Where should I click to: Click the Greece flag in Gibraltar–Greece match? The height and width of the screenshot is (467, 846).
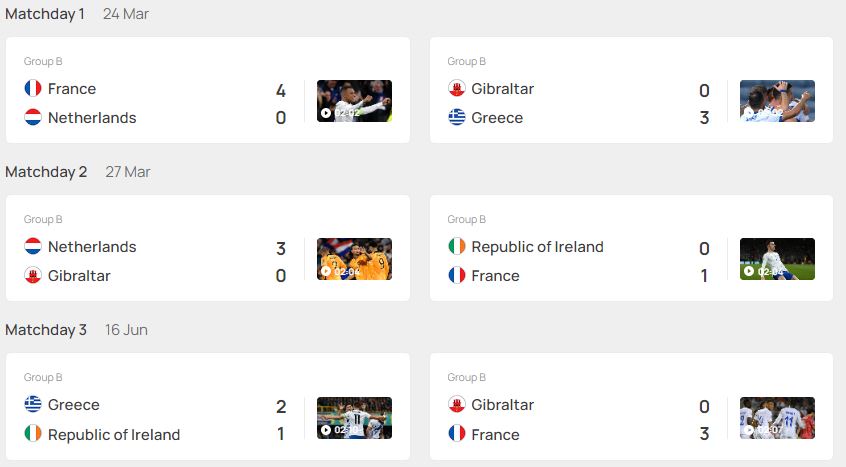pos(456,117)
